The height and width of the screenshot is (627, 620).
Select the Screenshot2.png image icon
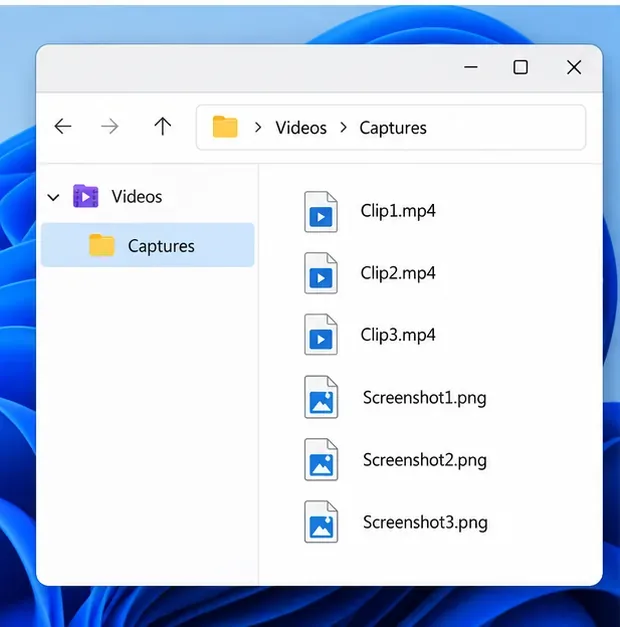coord(321,459)
